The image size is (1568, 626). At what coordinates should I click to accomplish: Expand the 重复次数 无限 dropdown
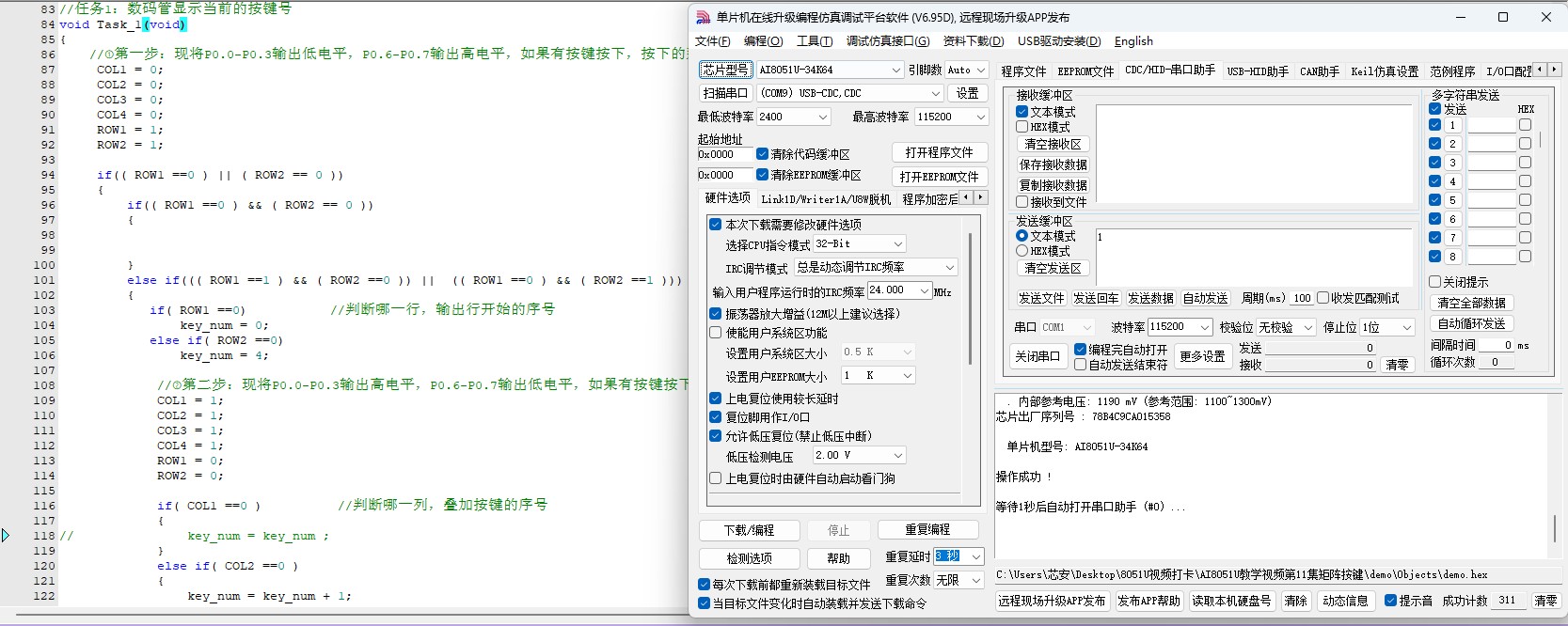pos(975,580)
